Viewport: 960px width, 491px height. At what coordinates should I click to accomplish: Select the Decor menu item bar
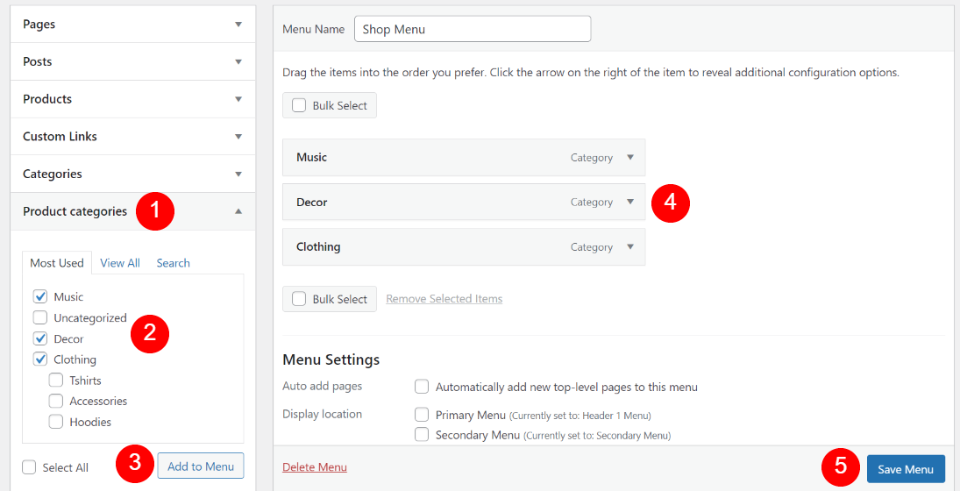tap(463, 202)
